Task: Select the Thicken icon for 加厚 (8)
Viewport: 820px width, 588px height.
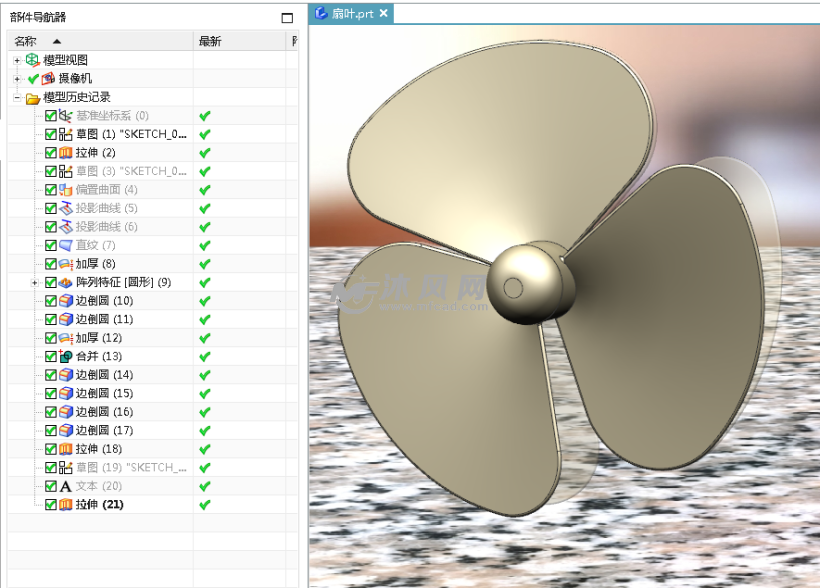Action: [66, 264]
